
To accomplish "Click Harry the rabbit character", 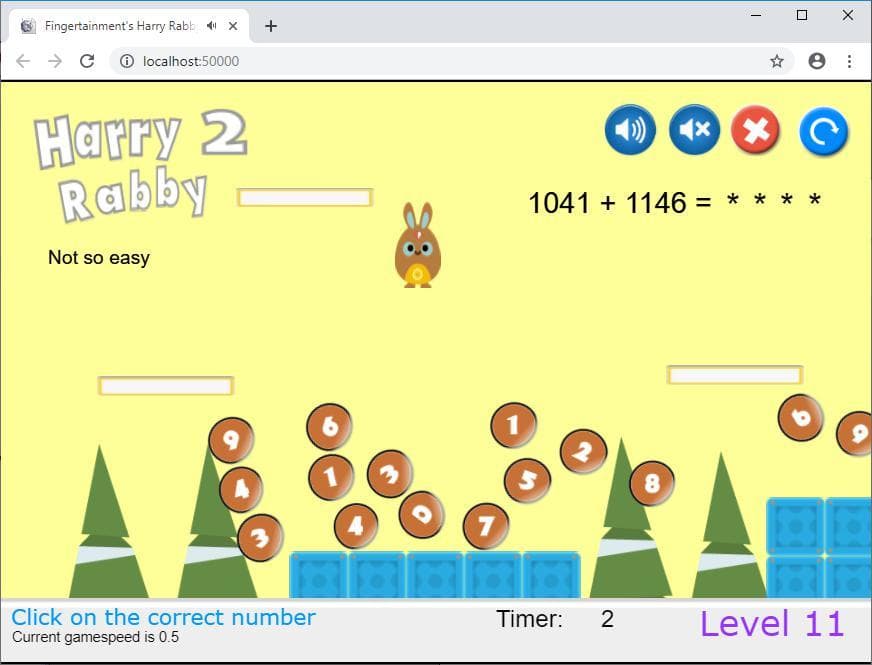I will pos(418,245).
